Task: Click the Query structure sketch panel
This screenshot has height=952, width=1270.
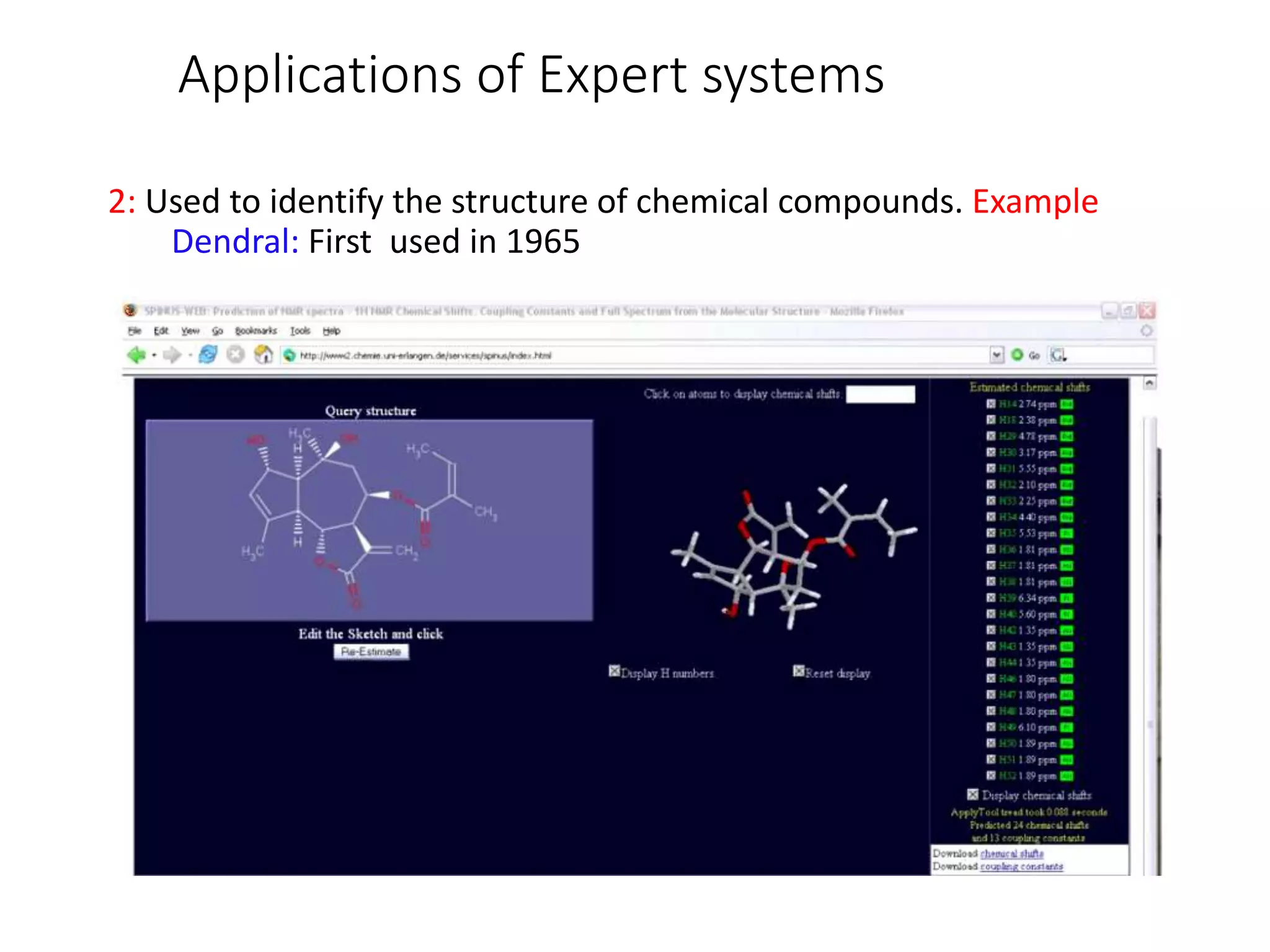Action: pyautogui.click(x=369, y=520)
